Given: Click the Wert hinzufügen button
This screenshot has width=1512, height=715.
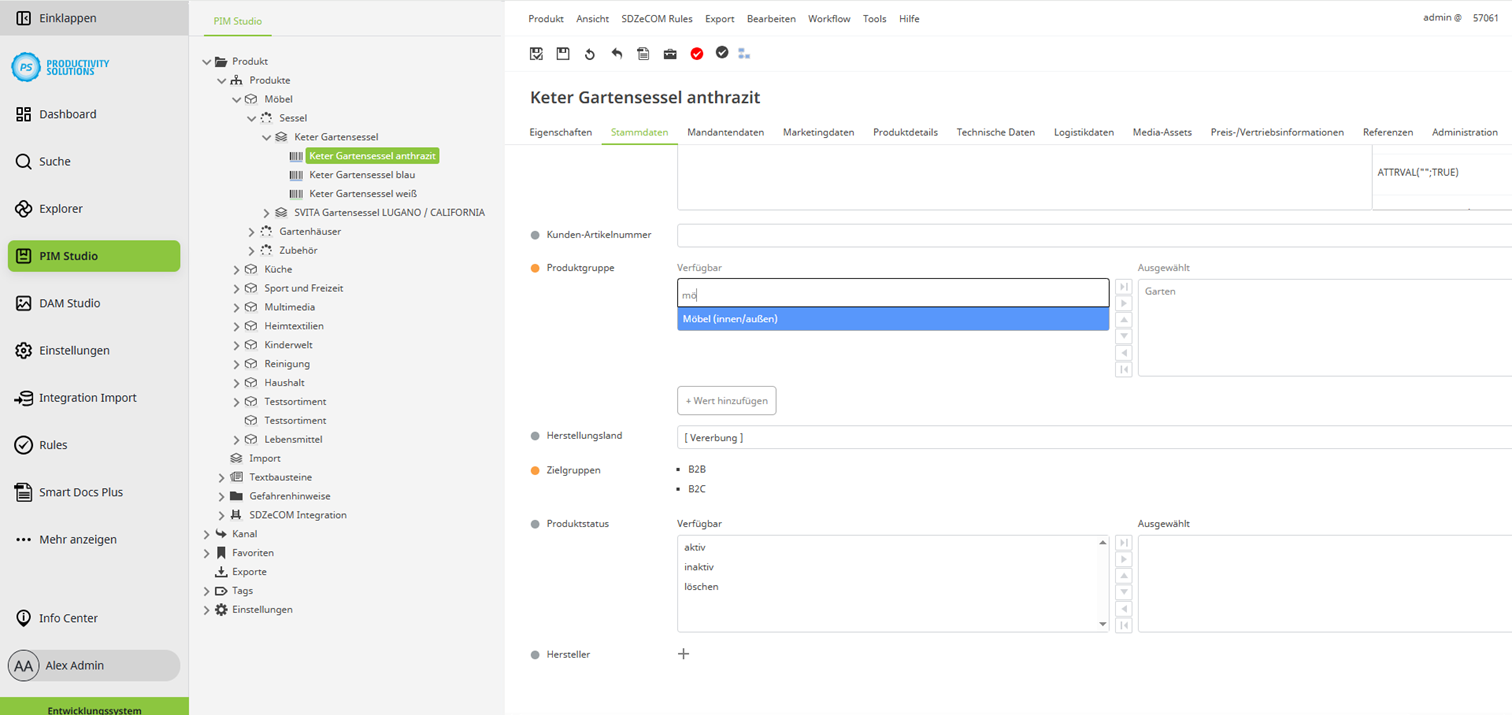Looking at the screenshot, I should point(726,401).
